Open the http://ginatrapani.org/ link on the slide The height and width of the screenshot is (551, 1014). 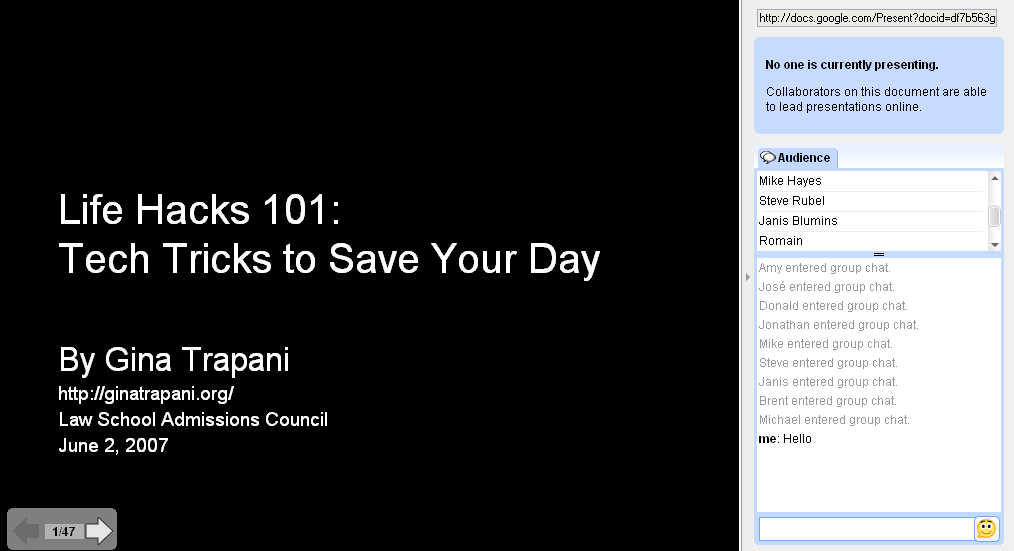(146, 393)
